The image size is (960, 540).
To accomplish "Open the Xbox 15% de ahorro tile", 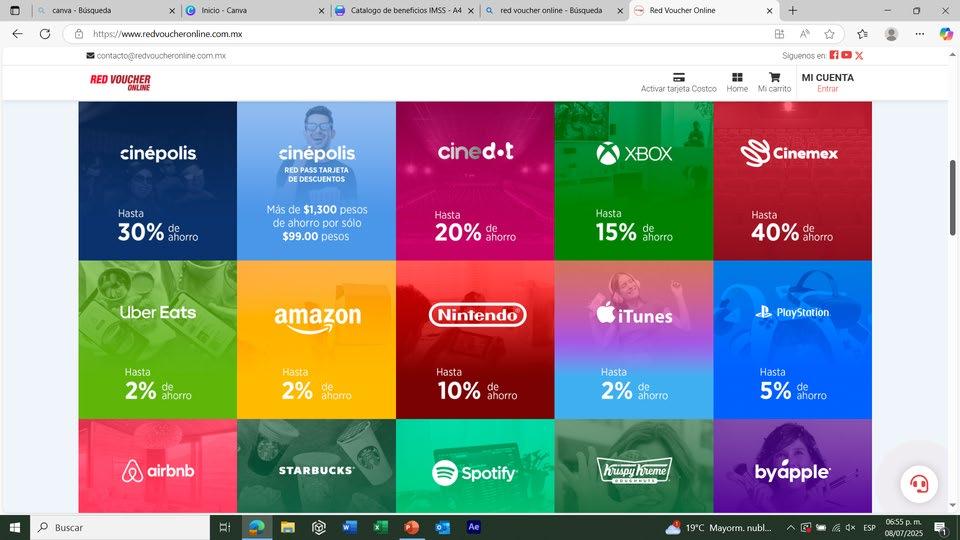I will [634, 181].
